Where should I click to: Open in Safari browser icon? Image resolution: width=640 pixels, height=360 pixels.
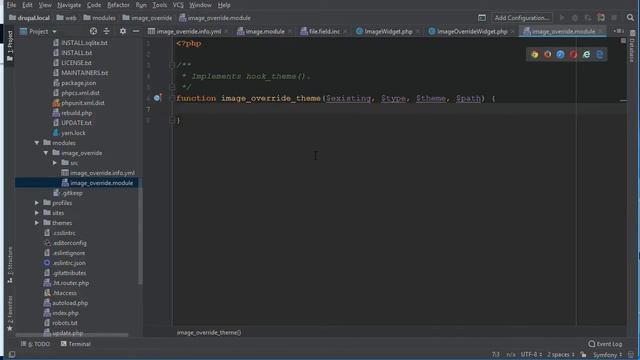[560, 54]
